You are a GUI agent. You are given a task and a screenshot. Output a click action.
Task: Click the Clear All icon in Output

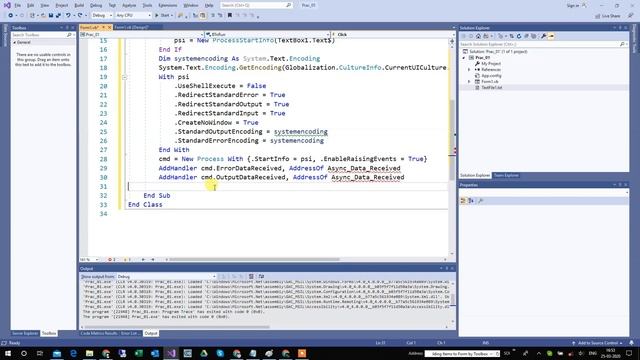(251, 276)
